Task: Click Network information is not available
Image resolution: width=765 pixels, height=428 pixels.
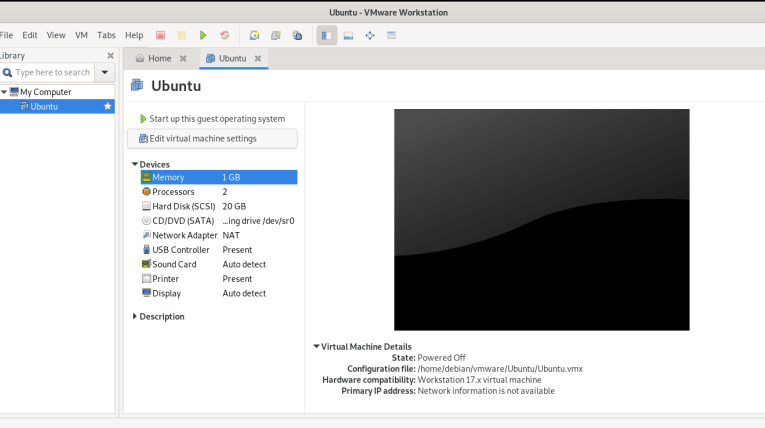Action: tap(486, 391)
